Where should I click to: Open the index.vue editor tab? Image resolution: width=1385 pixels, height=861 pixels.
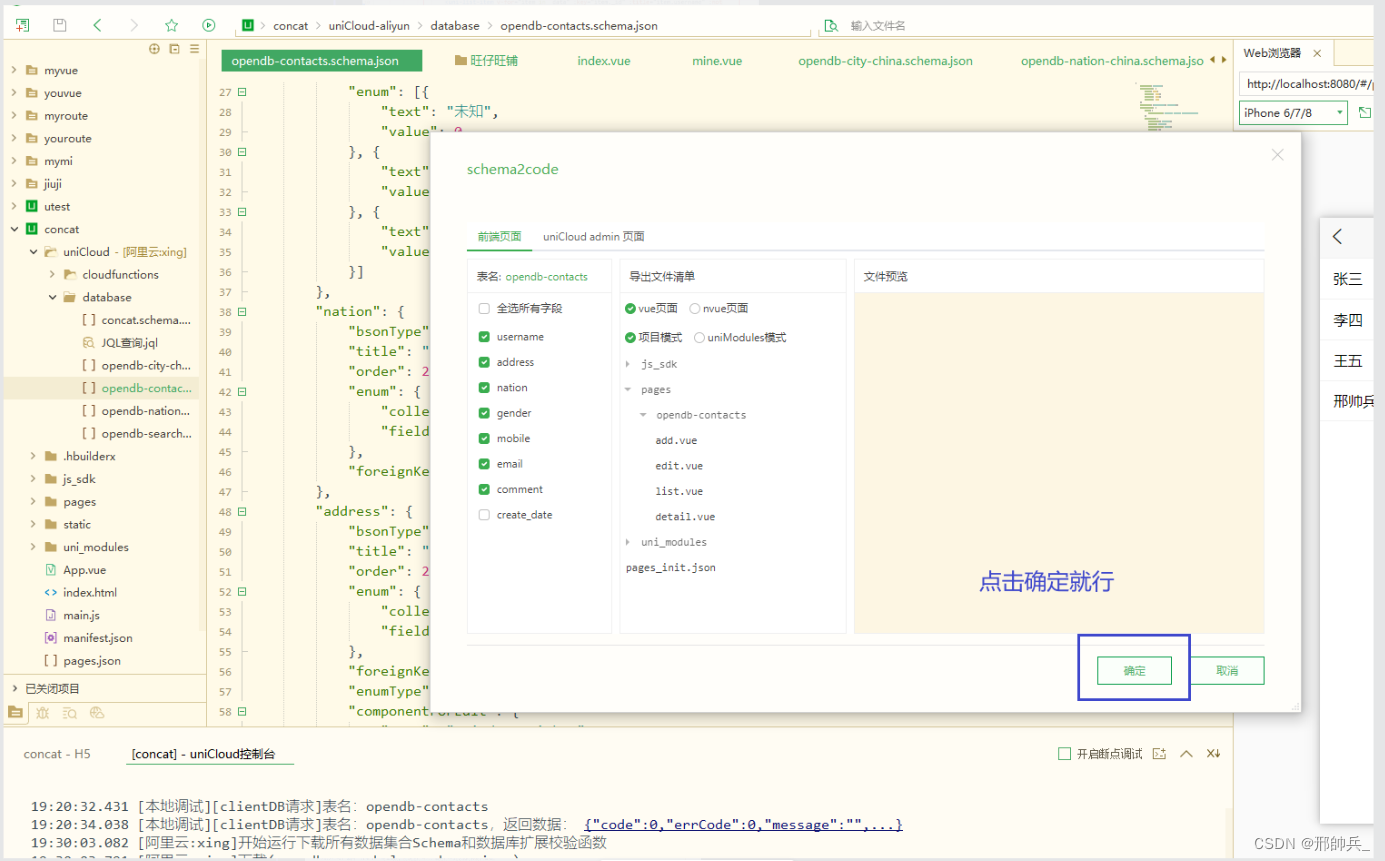pos(604,61)
